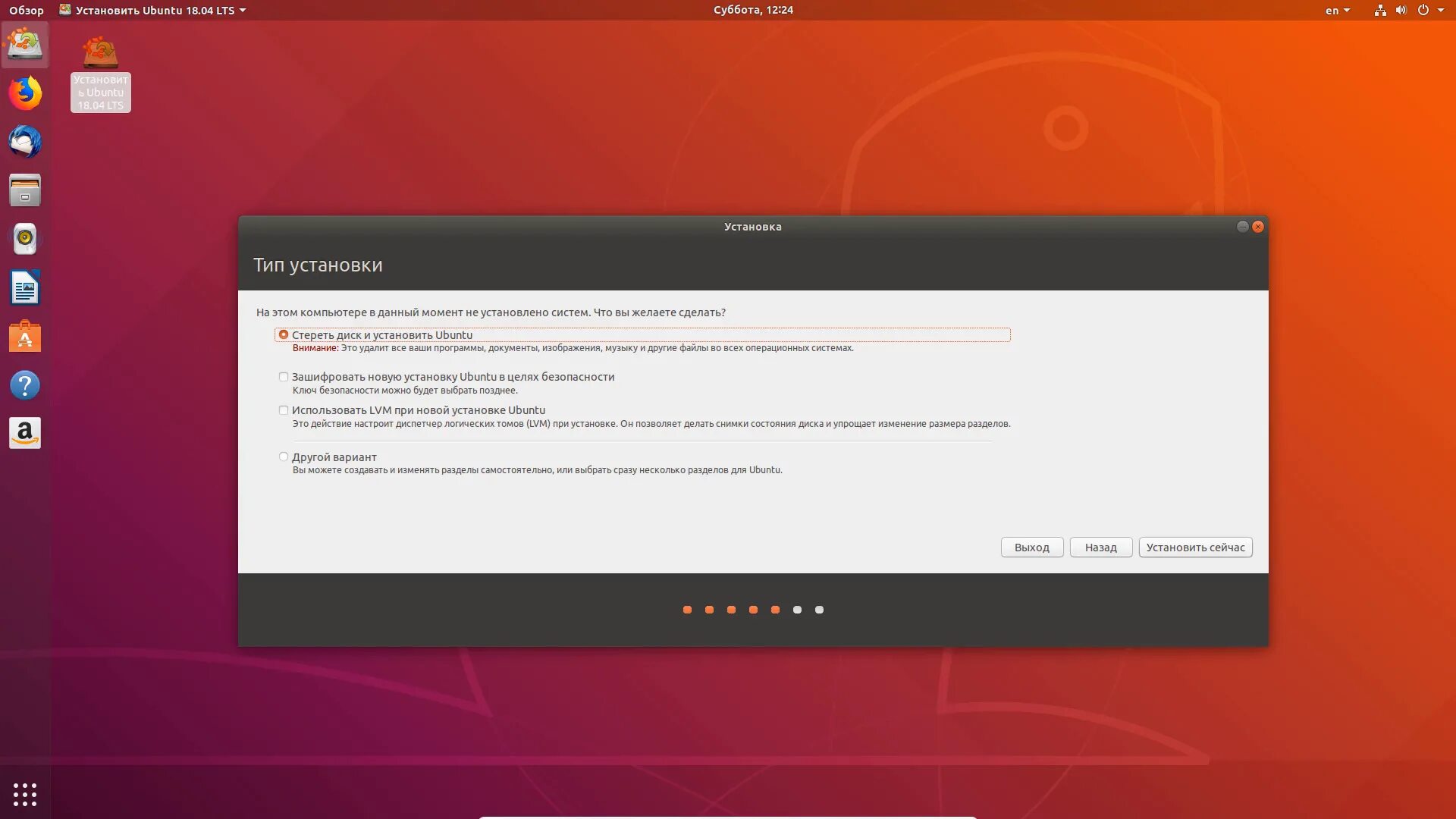
Task: Click the 'Обзор' activities button
Action: coord(27,10)
